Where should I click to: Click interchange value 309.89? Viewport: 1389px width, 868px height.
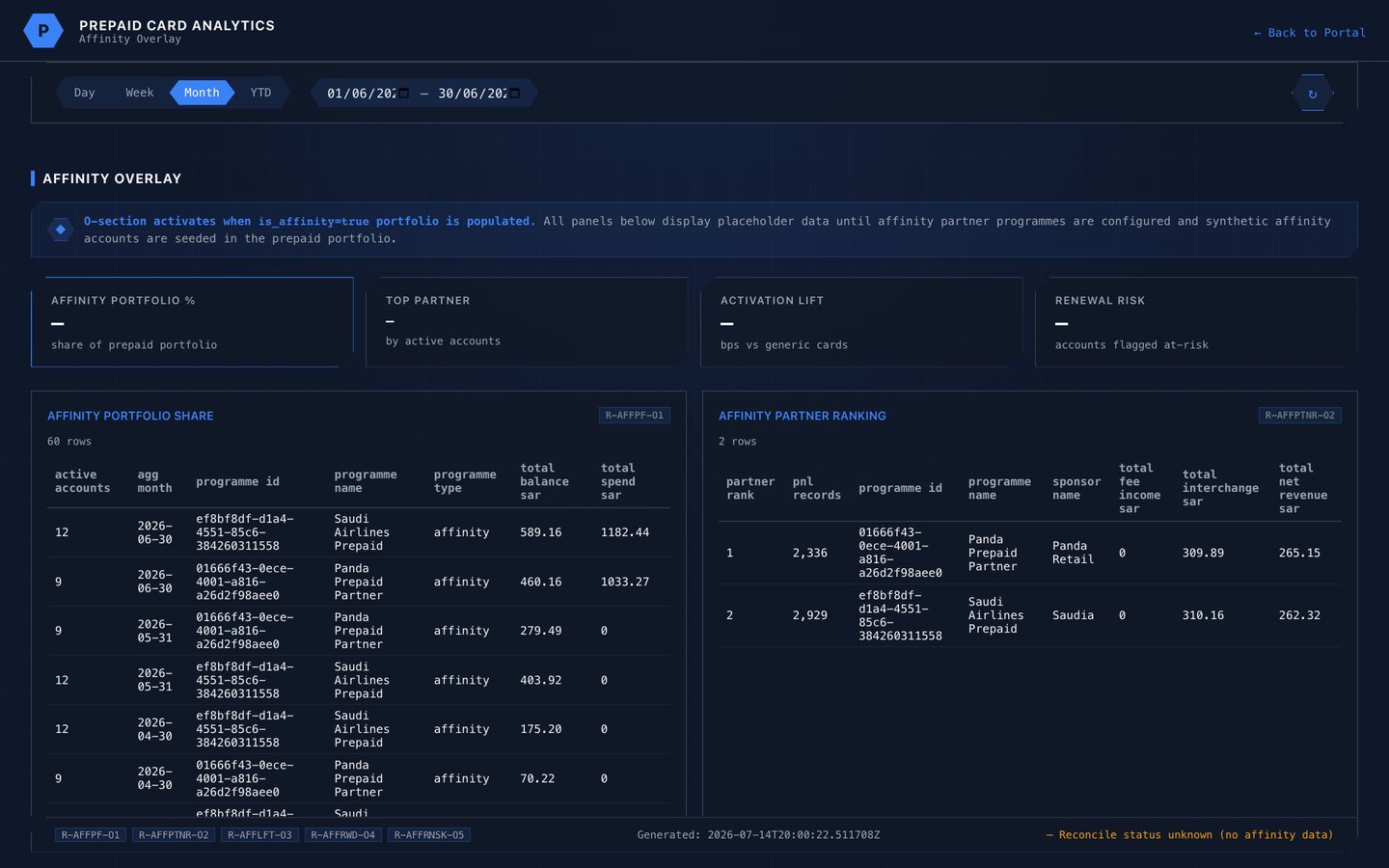(x=1203, y=553)
